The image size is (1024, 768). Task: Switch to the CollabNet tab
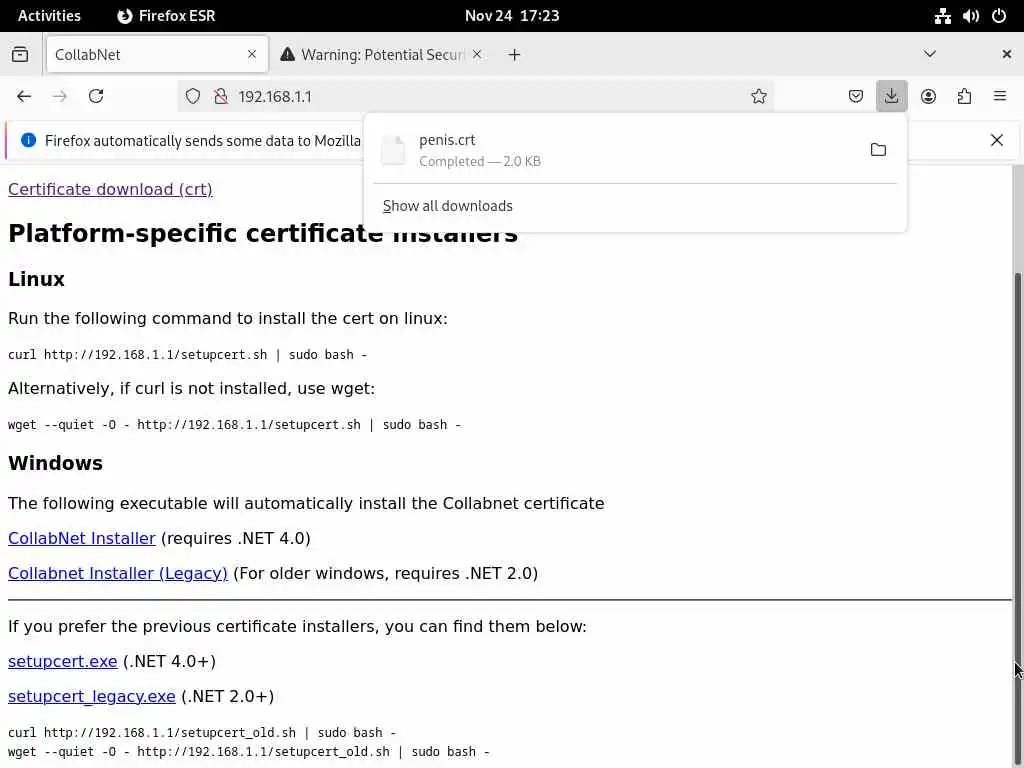(x=157, y=54)
